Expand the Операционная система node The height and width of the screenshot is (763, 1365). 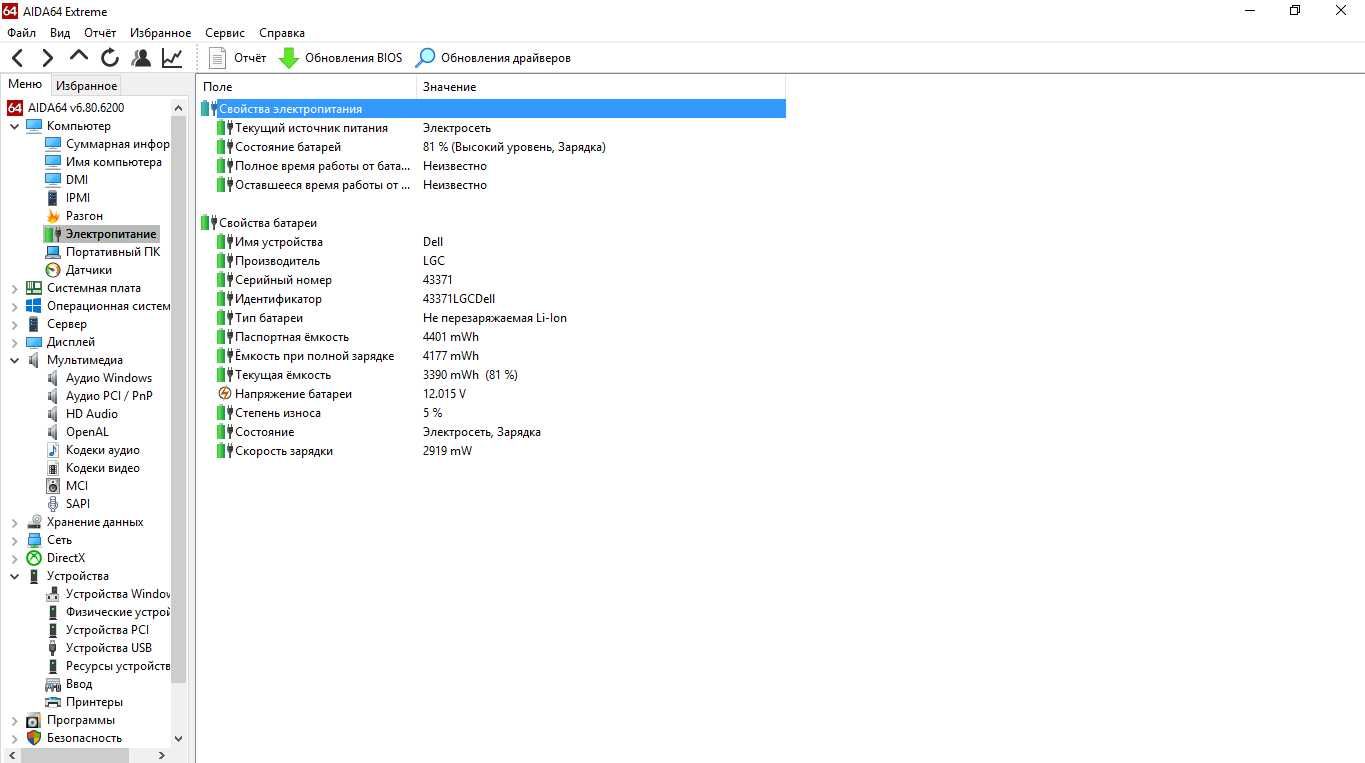coord(15,306)
